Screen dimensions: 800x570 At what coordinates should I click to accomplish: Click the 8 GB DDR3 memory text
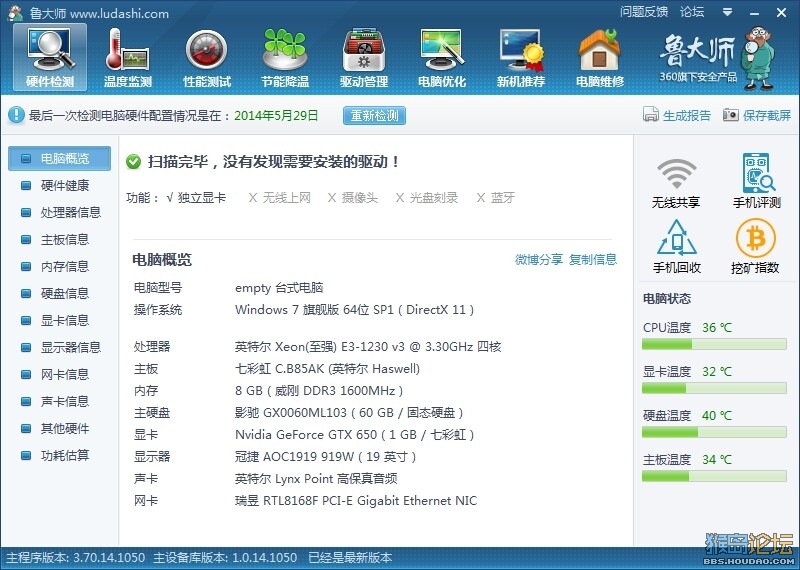click(319, 391)
